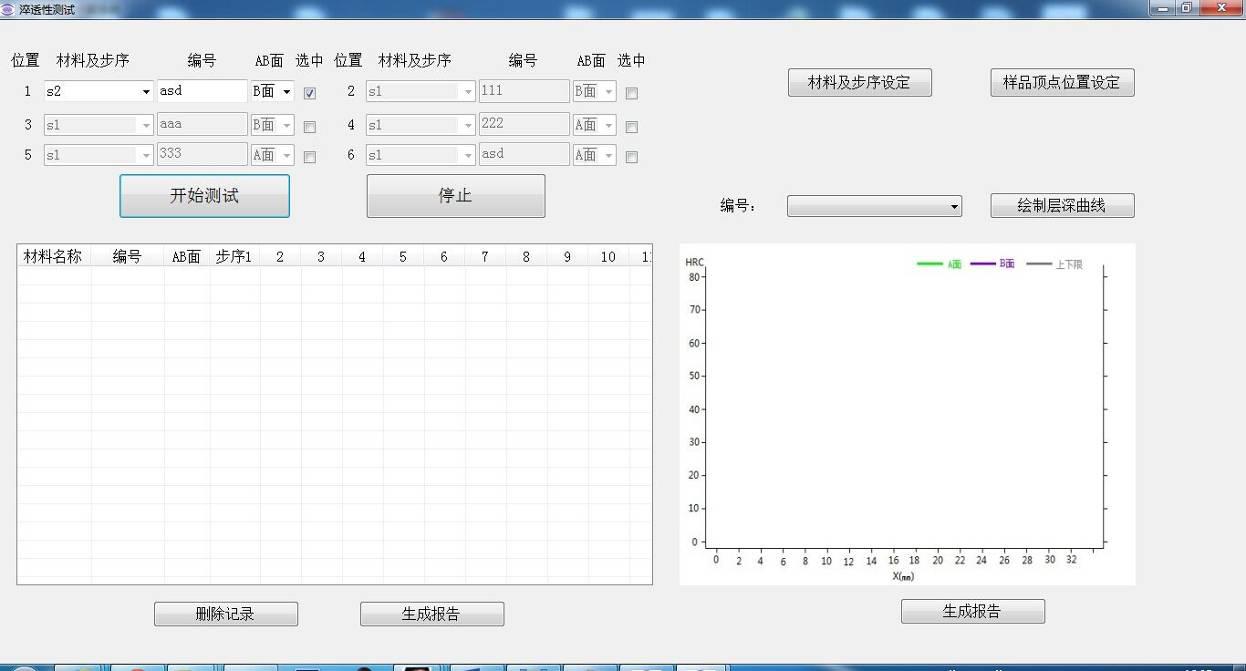Uncheck the 选中 checkbox for position 1

[x=310, y=93]
